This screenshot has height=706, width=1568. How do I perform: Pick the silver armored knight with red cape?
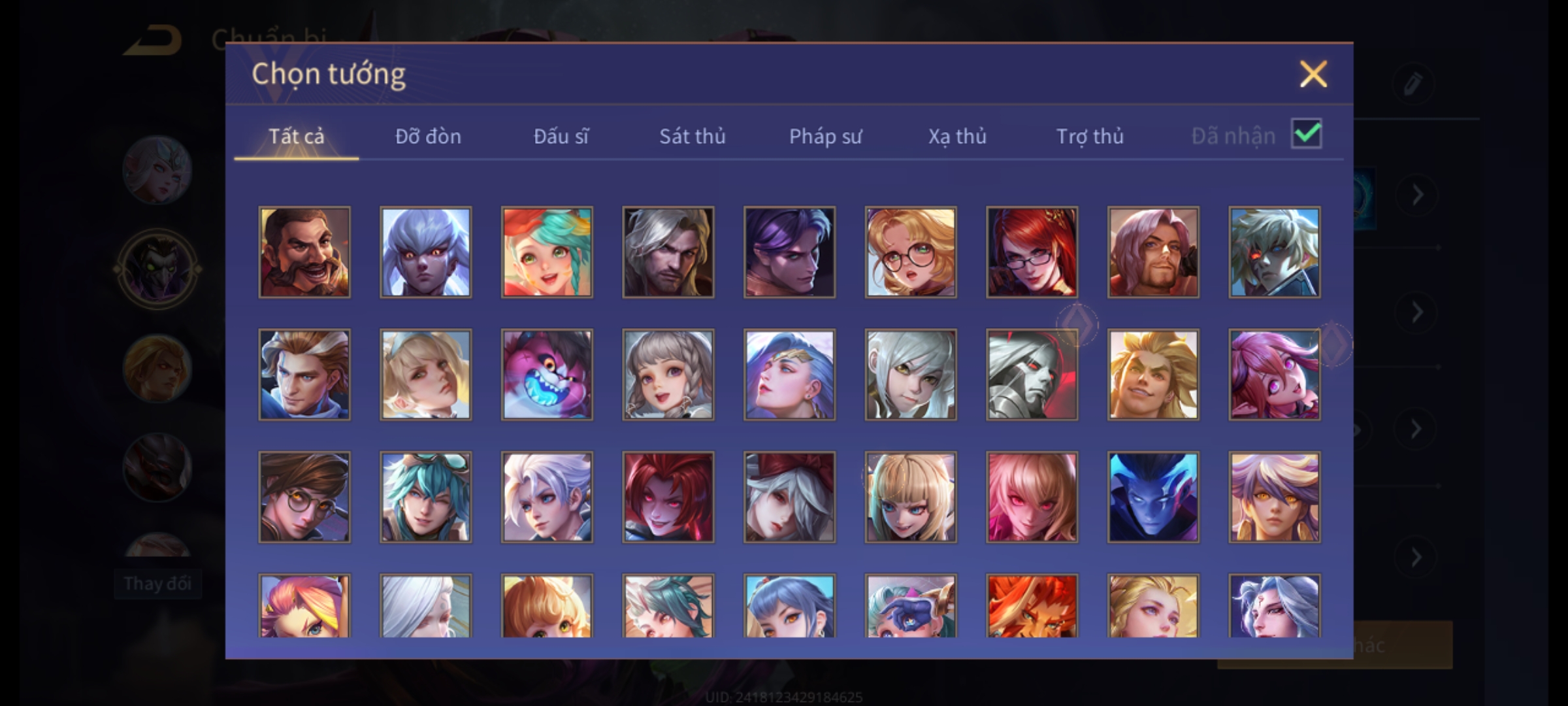click(x=1032, y=375)
